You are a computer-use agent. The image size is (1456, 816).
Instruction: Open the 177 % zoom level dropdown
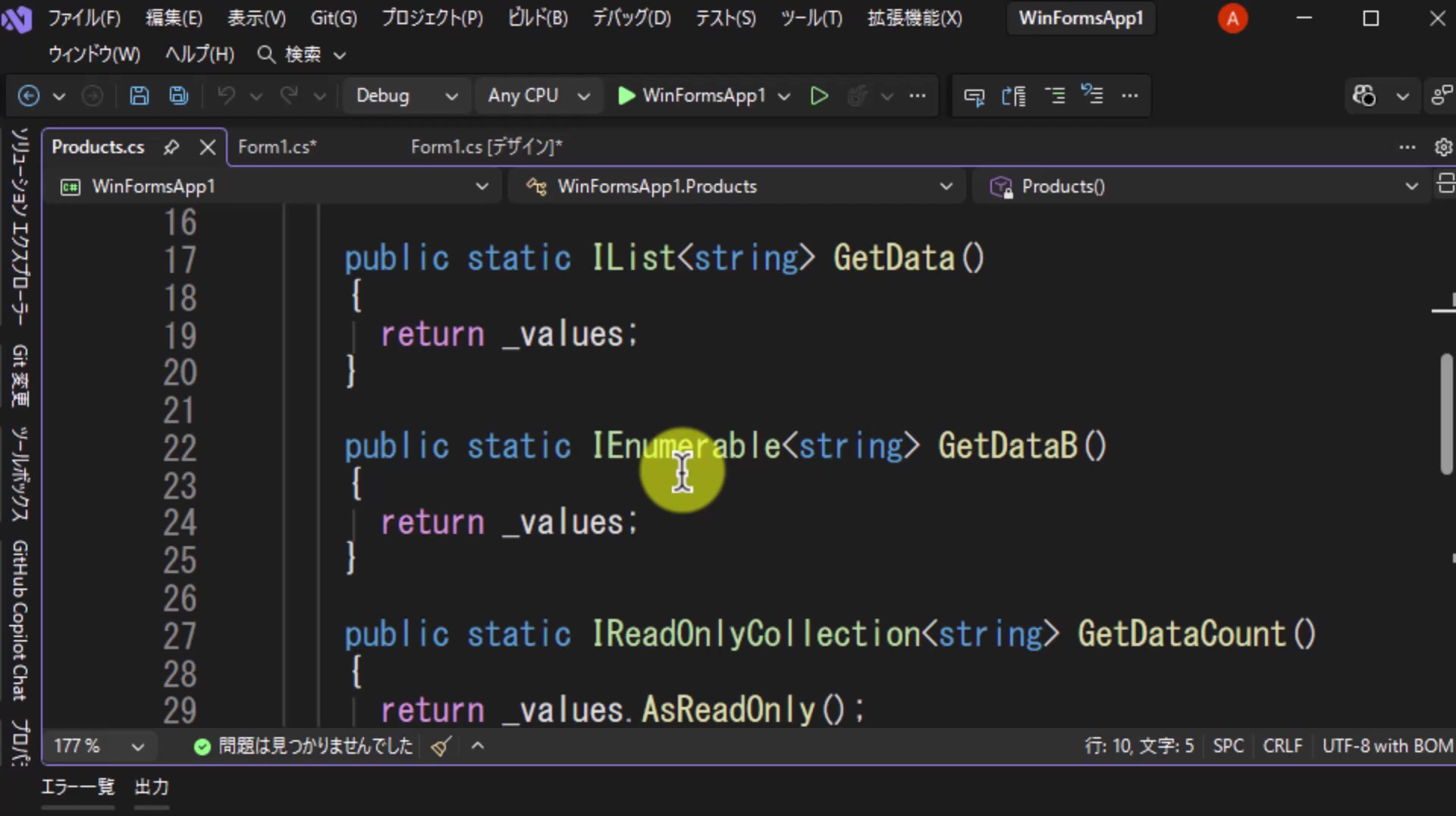pos(100,746)
